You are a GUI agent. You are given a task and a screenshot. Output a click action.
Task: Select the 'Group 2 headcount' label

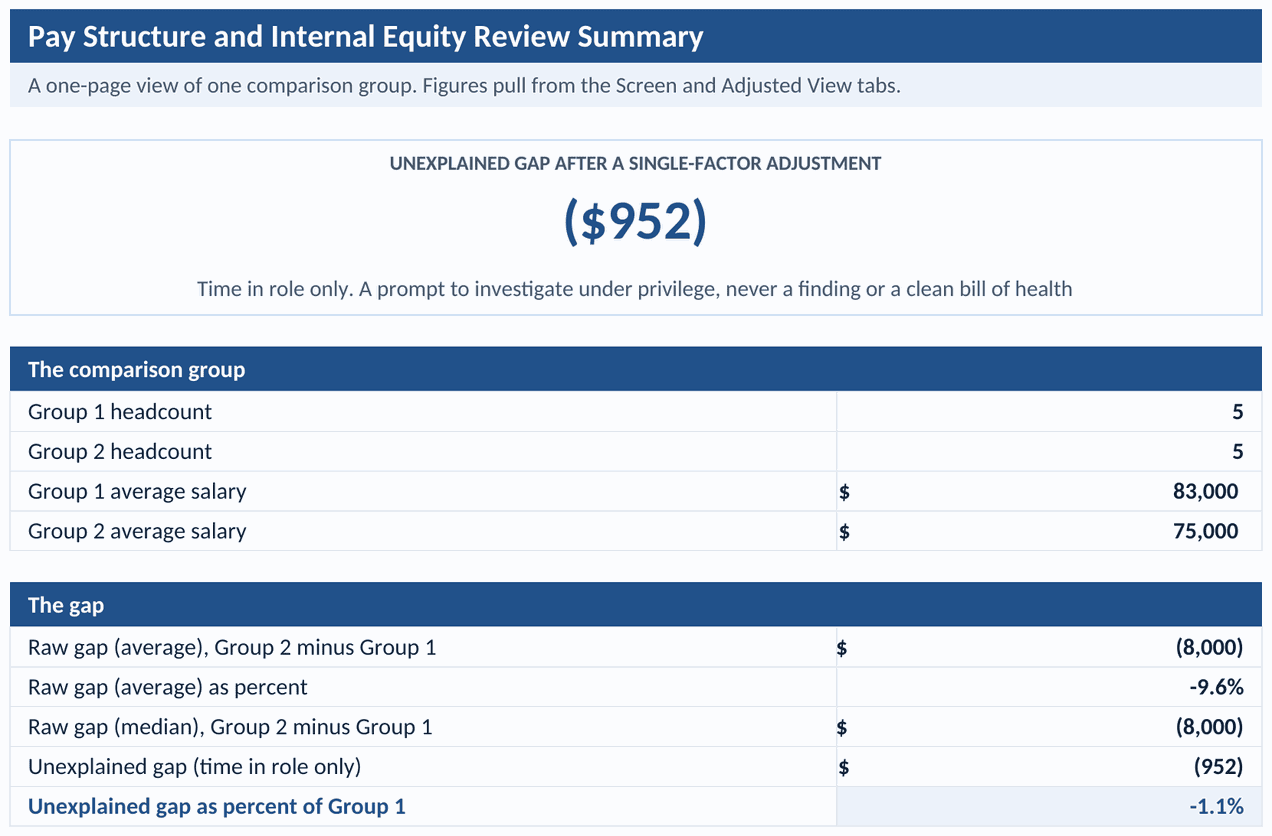120,452
